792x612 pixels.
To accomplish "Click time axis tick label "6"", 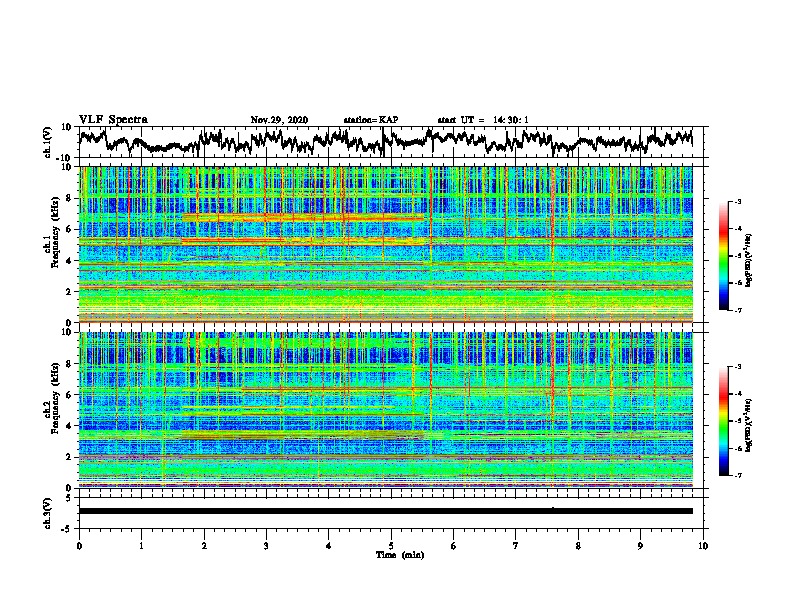I will pos(454,546).
